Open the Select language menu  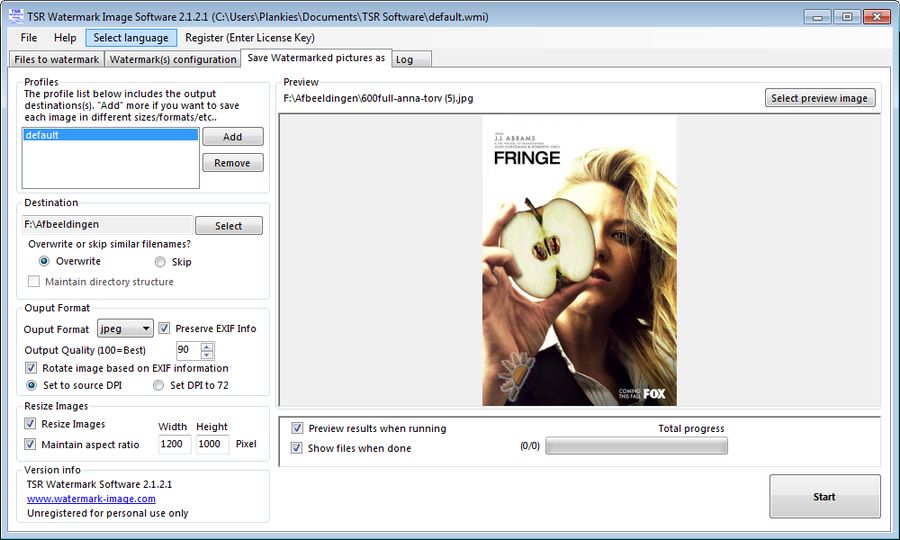(x=131, y=38)
